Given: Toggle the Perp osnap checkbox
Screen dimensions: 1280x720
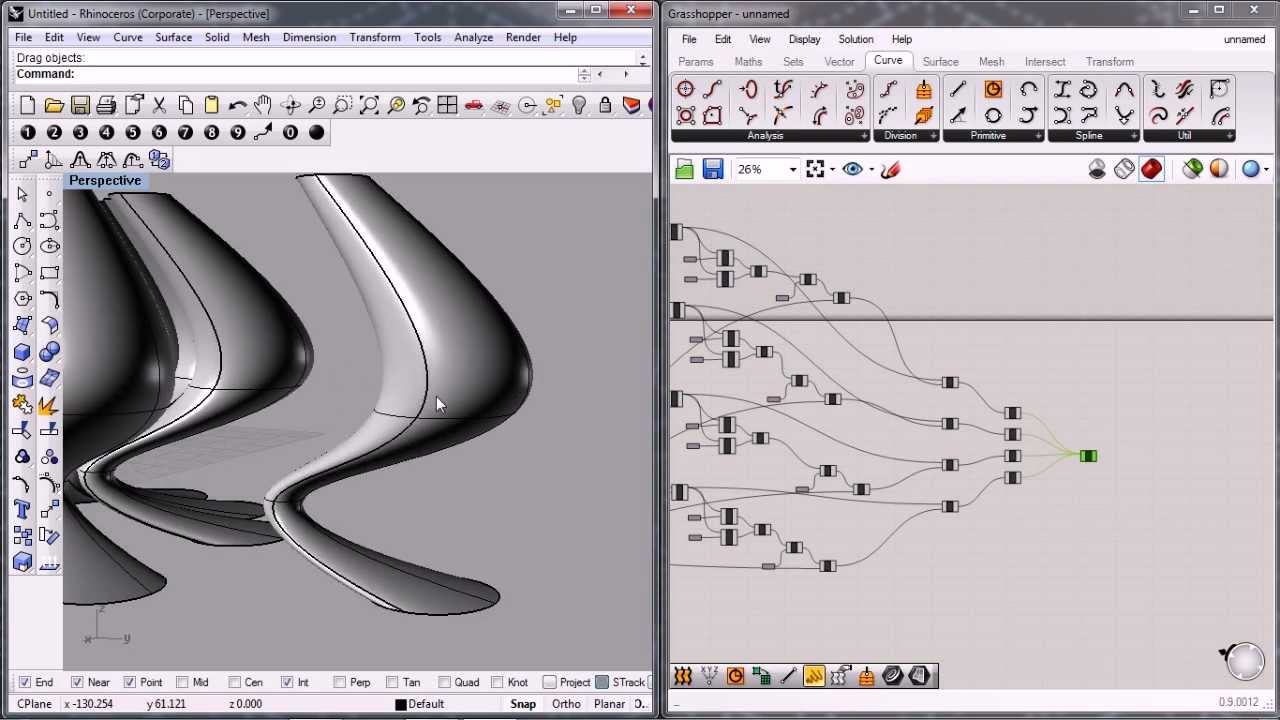Looking at the screenshot, I should tap(340, 683).
